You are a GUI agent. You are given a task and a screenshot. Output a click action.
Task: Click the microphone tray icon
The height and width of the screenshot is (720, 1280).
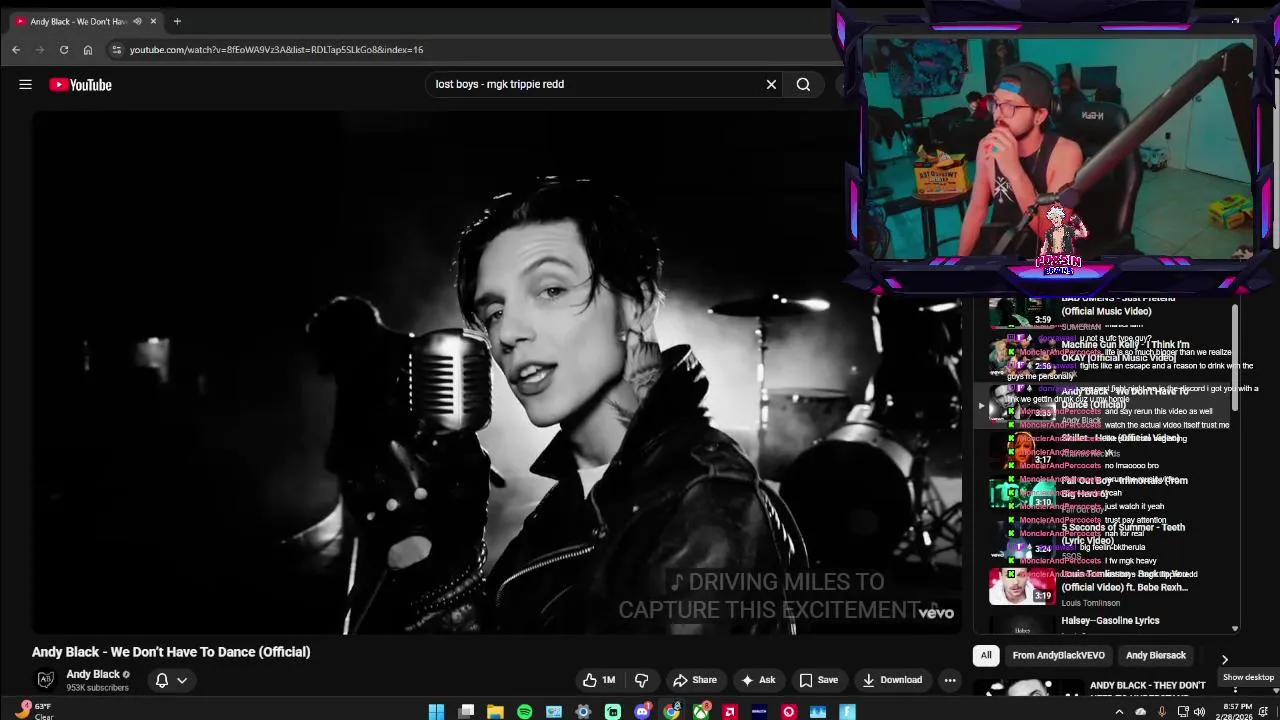(x=1162, y=712)
